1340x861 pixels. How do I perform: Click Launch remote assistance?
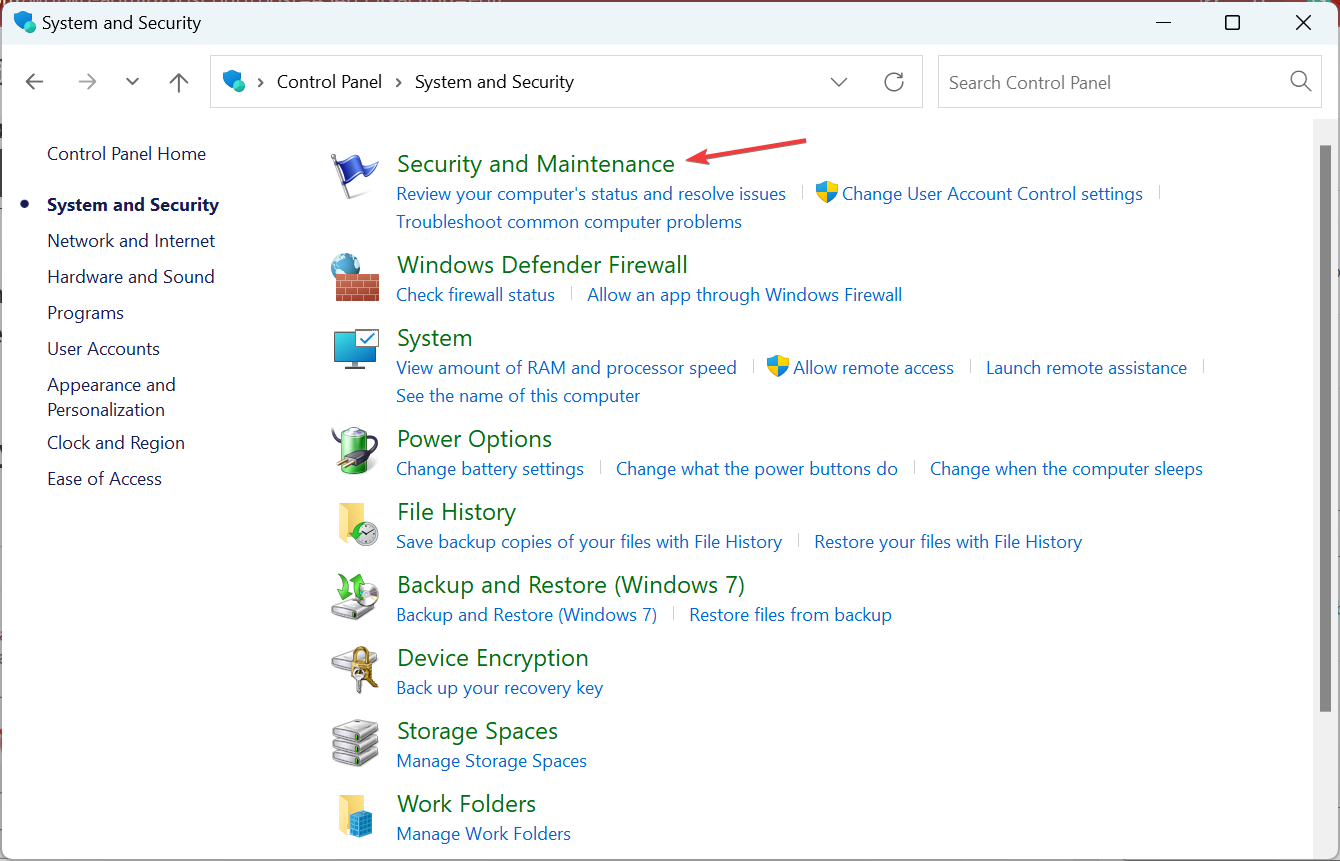pyautogui.click(x=1086, y=368)
